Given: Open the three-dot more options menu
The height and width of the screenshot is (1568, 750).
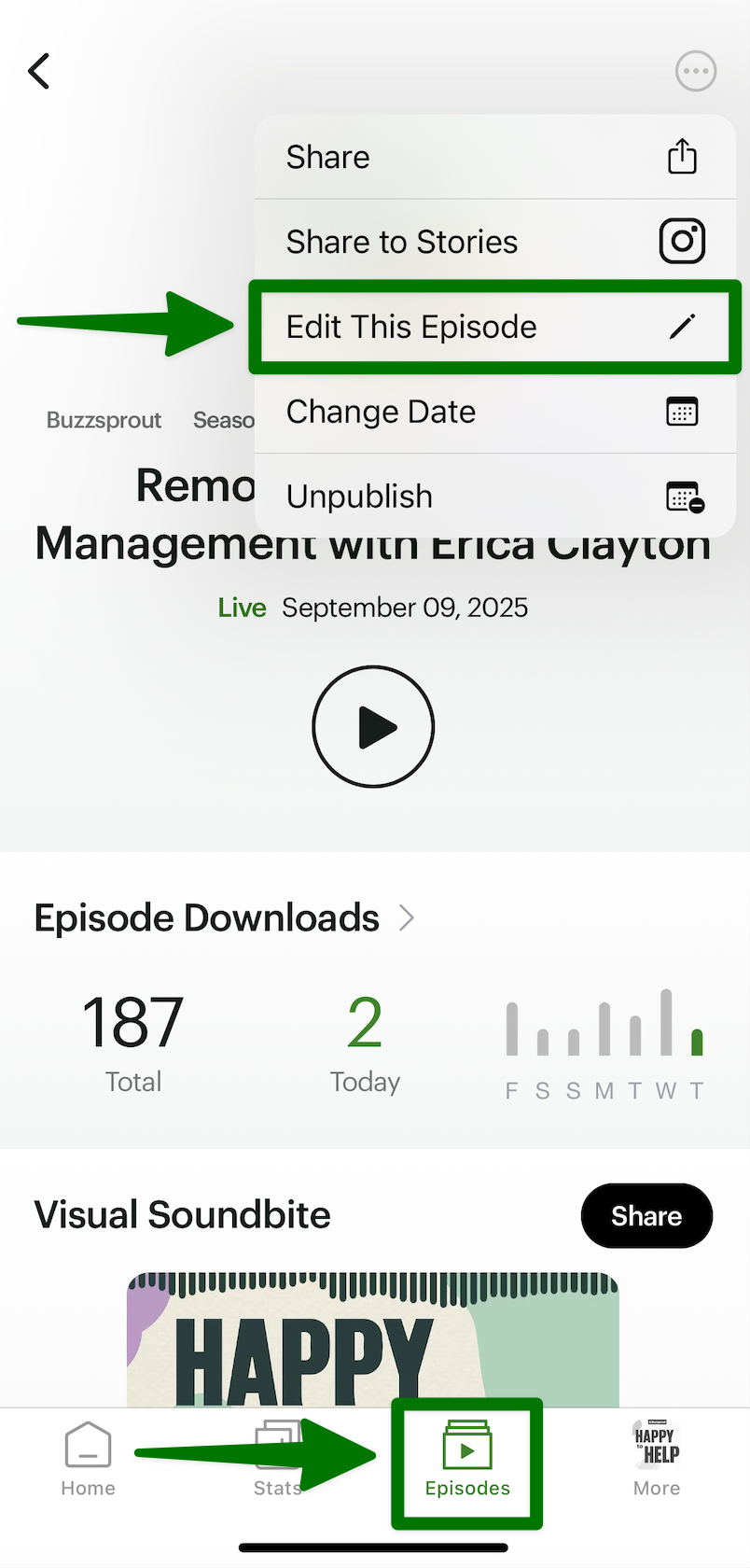Looking at the screenshot, I should click(x=695, y=71).
